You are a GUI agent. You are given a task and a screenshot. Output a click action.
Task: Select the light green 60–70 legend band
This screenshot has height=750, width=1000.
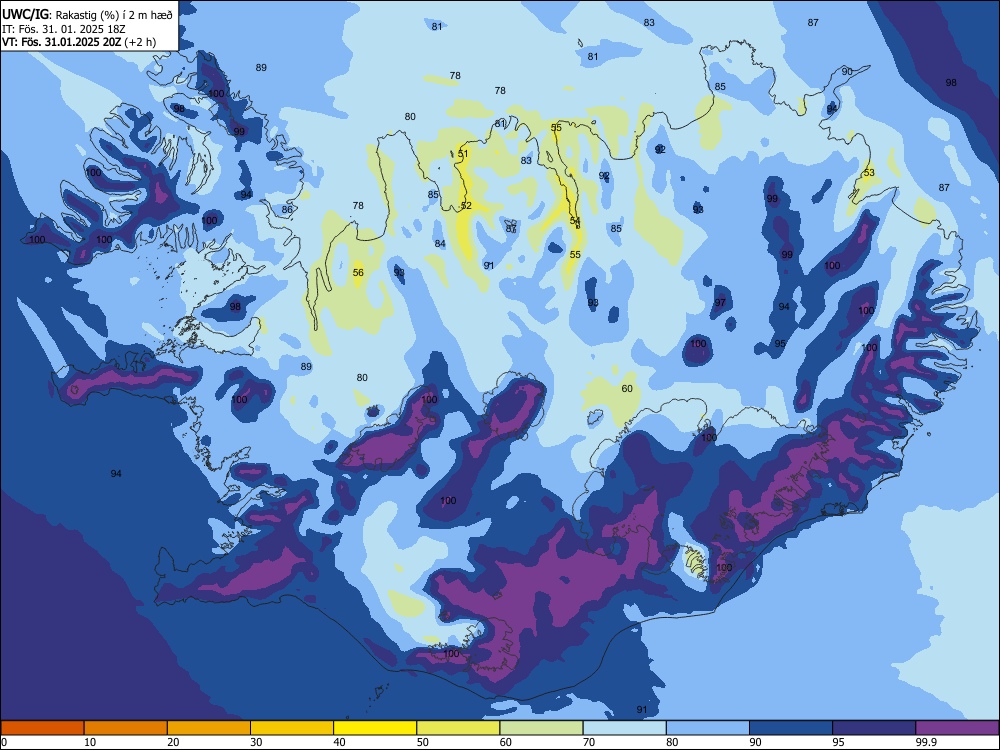click(541, 728)
